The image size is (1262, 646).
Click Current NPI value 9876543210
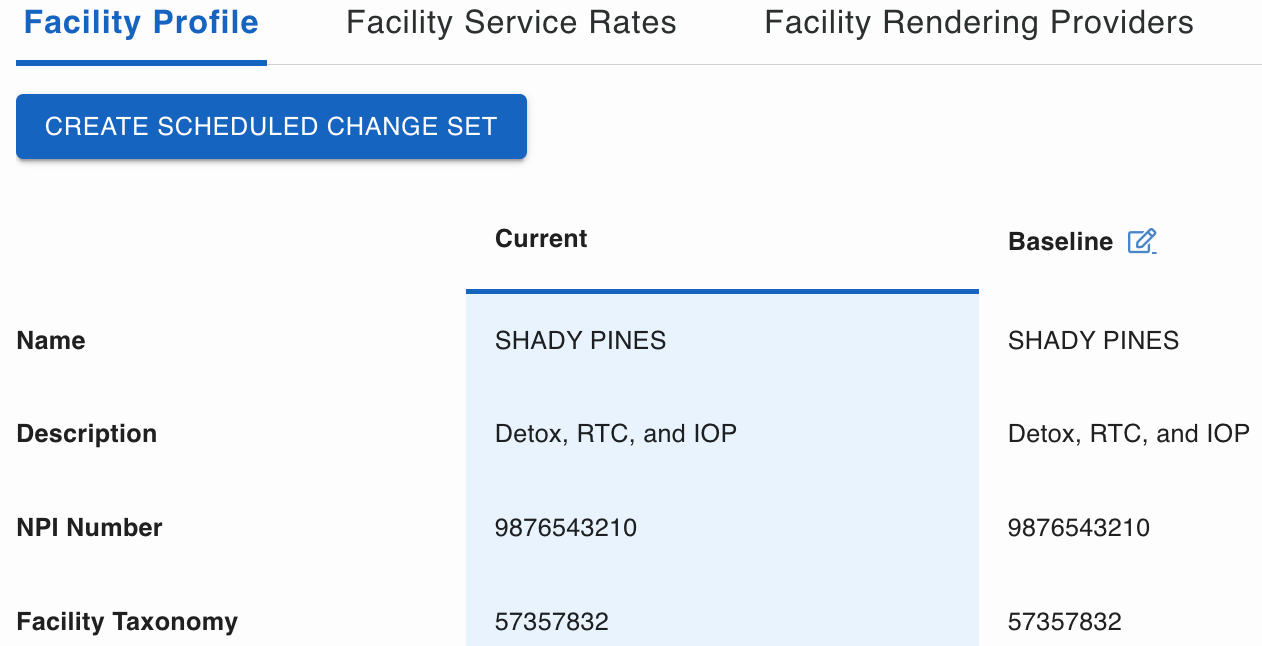(x=565, y=528)
